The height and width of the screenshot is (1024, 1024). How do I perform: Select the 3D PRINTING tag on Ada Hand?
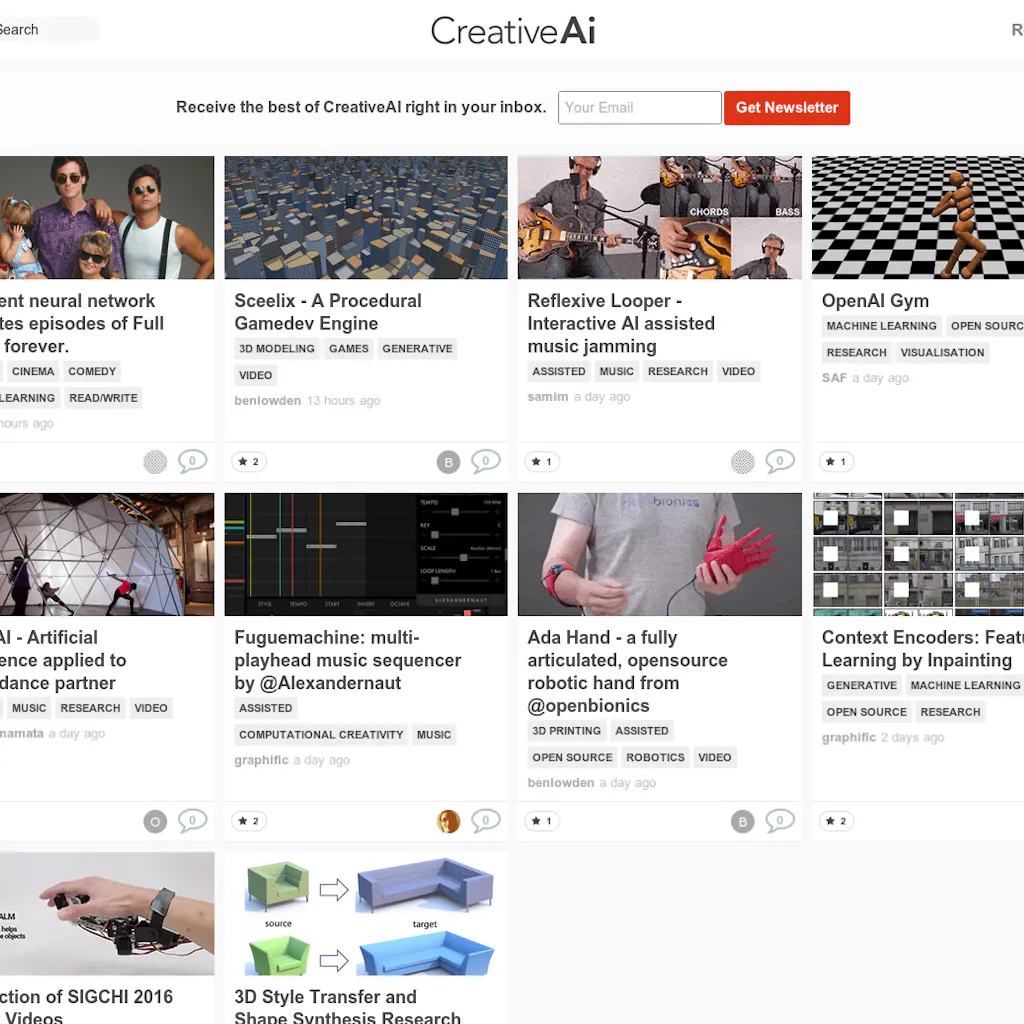click(x=566, y=730)
